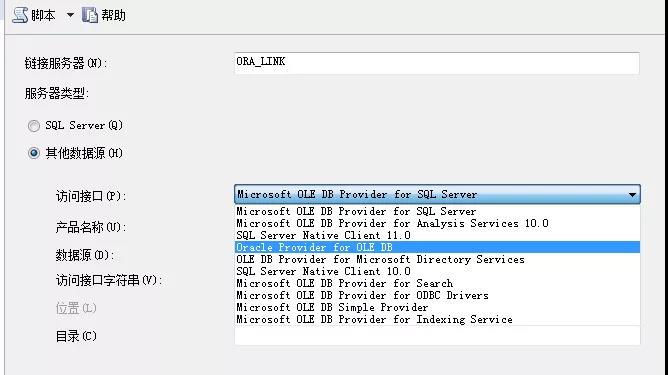Click the 产品名称(U) label
Screen dimensions: 668x375
pyautogui.click(x=91, y=227)
